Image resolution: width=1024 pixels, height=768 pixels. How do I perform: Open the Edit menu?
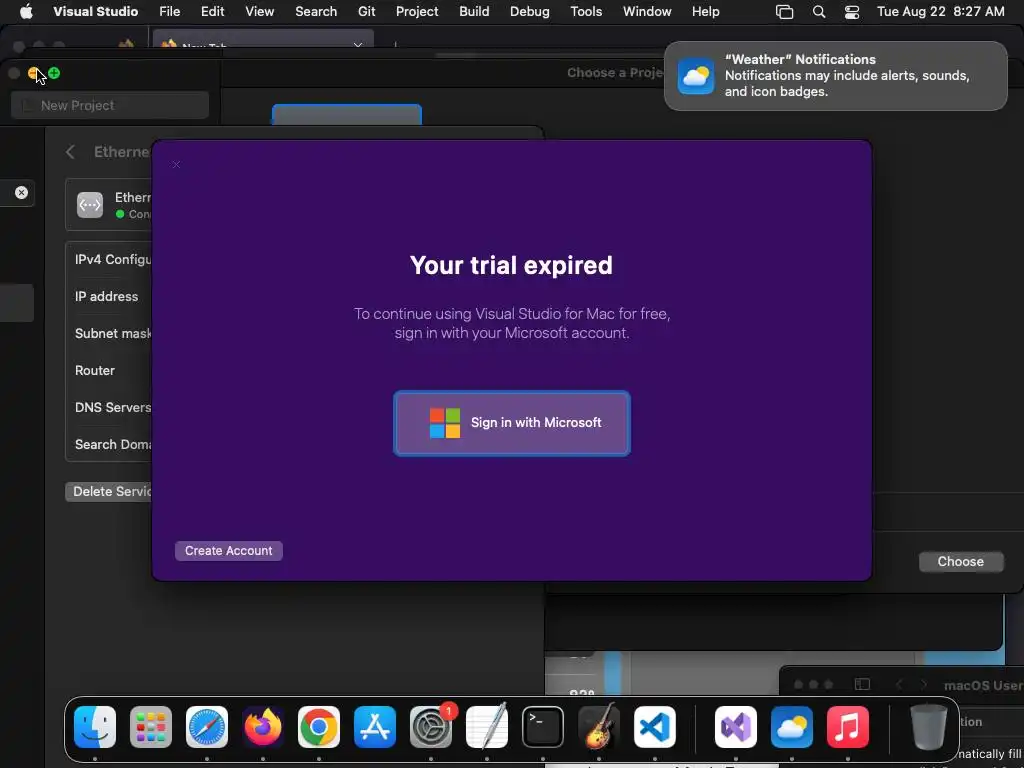coord(212,11)
